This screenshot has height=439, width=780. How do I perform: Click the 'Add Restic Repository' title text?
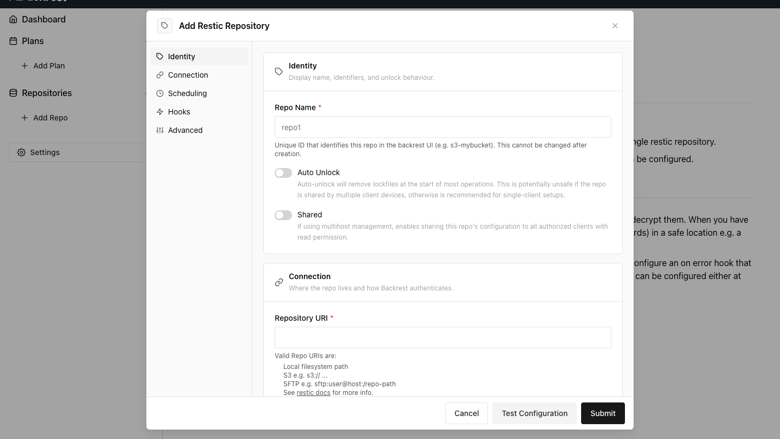224,26
